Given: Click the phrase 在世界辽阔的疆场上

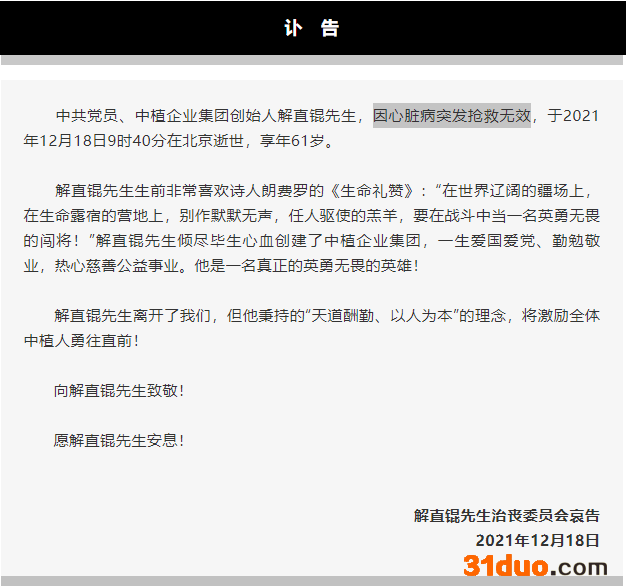Looking at the screenshot, I should 523,190.
